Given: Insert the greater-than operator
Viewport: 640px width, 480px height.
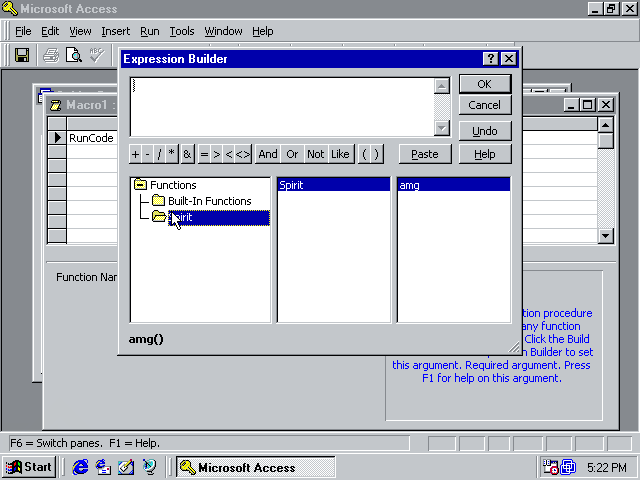Looking at the screenshot, I should point(217,154).
